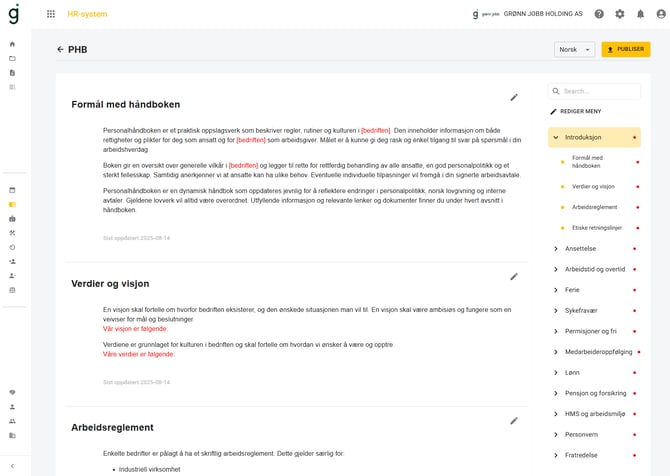Open the user account avatar
Viewport: 670px width, 476px height.
tap(661, 14)
